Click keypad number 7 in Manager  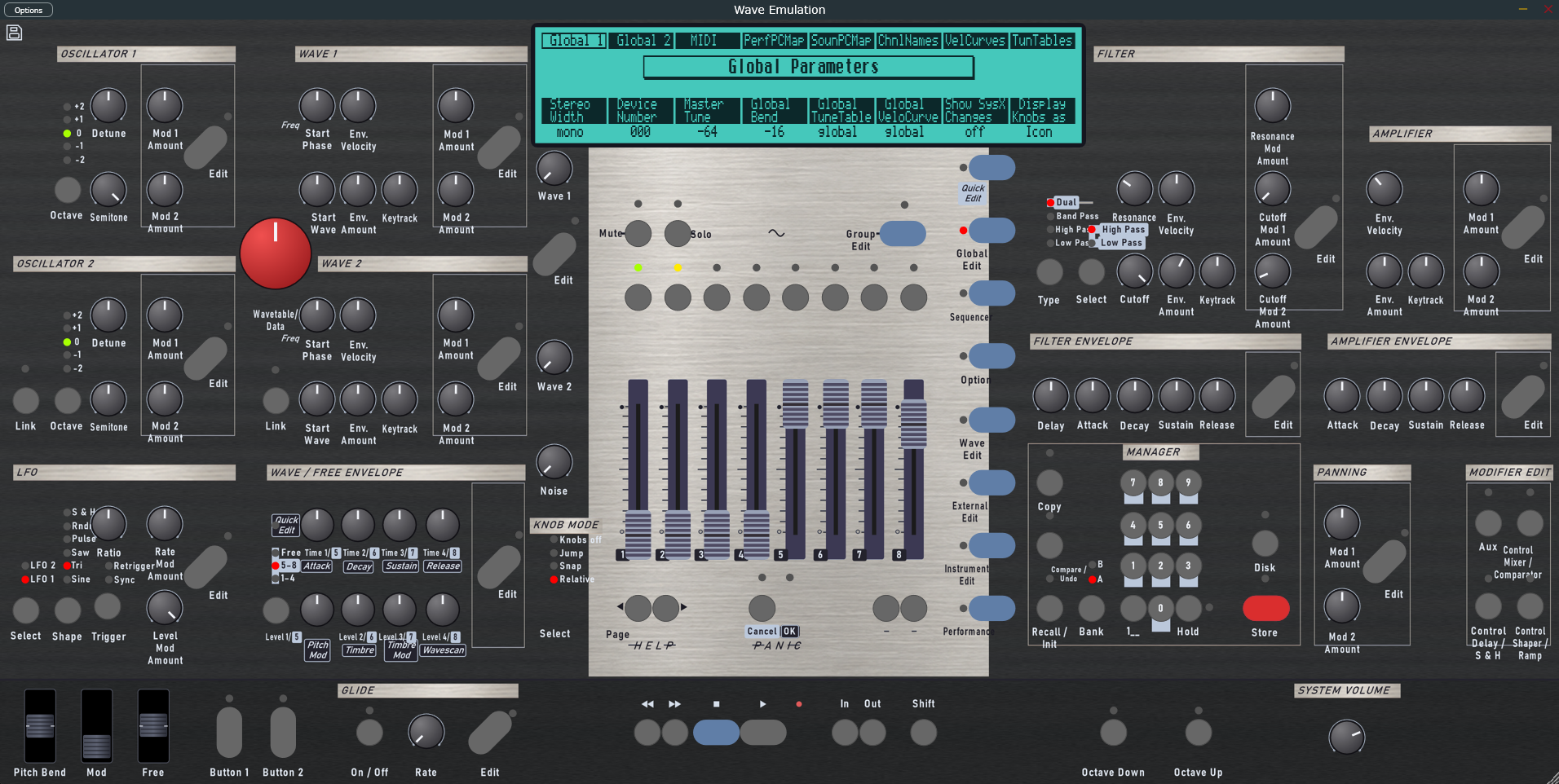coord(1133,482)
